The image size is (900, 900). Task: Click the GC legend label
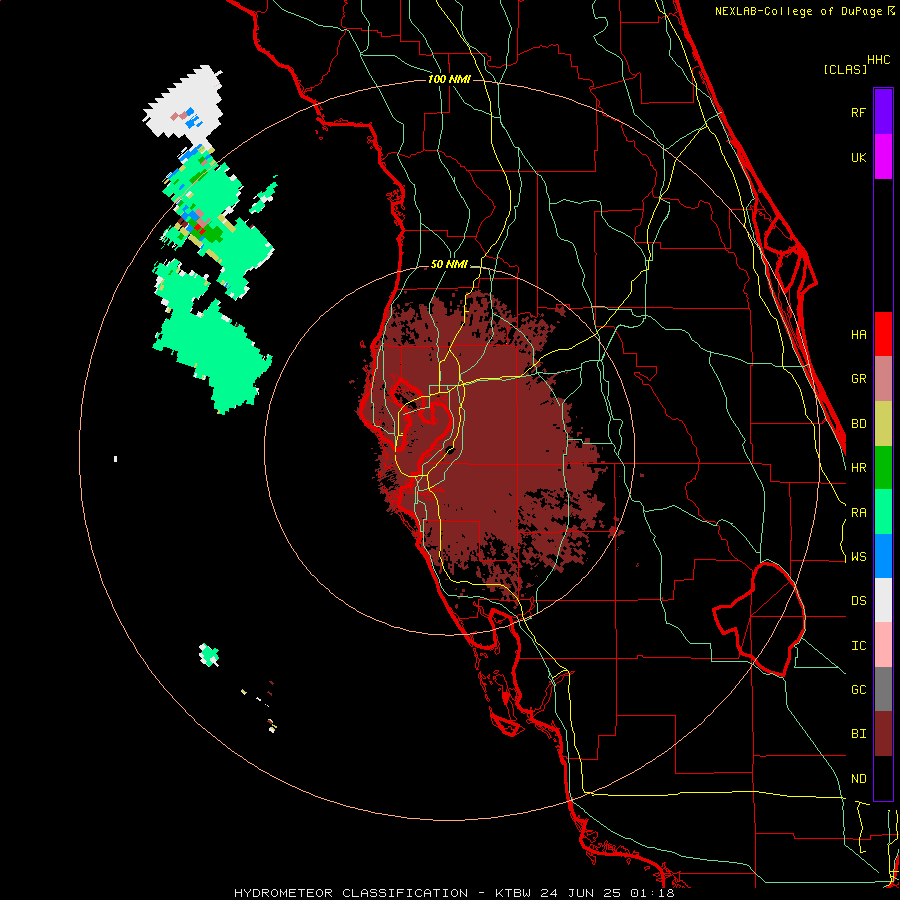pyautogui.click(x=858, y=690)
